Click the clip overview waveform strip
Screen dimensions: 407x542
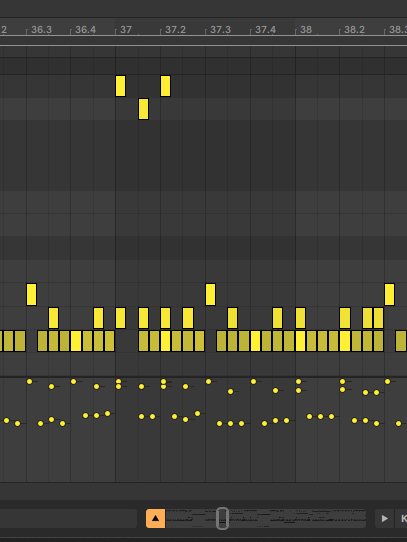(x=266, y=518)
